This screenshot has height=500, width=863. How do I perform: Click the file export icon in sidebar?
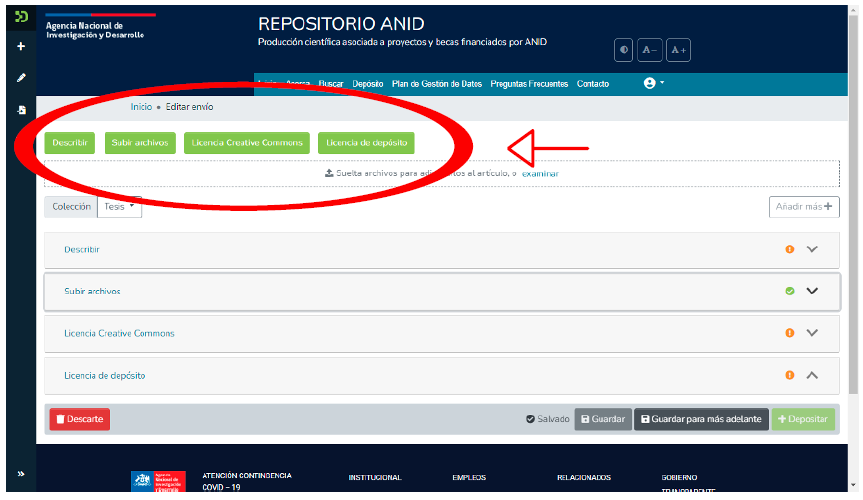click(21, 110)
